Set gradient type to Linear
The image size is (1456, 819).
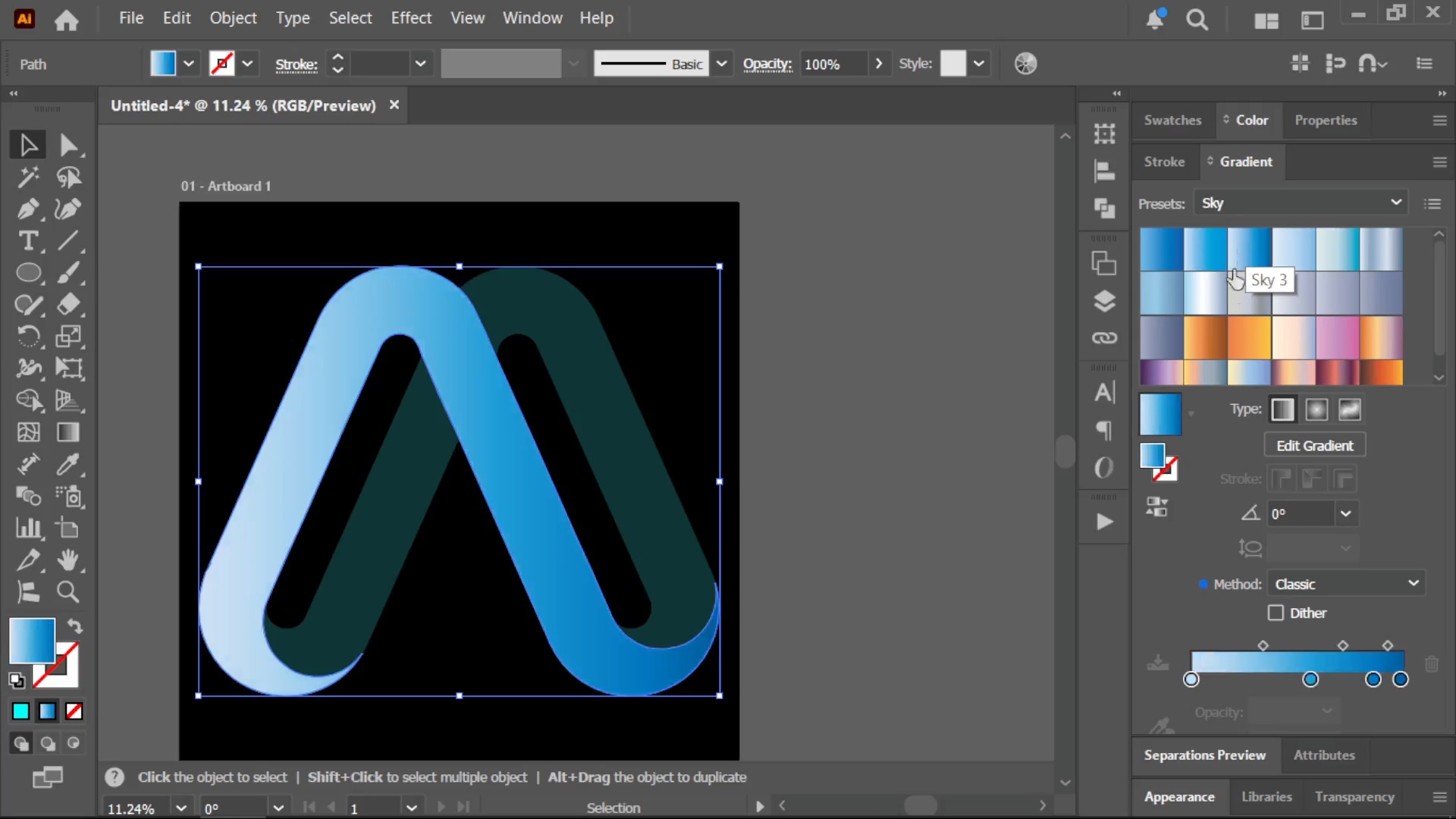[1282, 409]
